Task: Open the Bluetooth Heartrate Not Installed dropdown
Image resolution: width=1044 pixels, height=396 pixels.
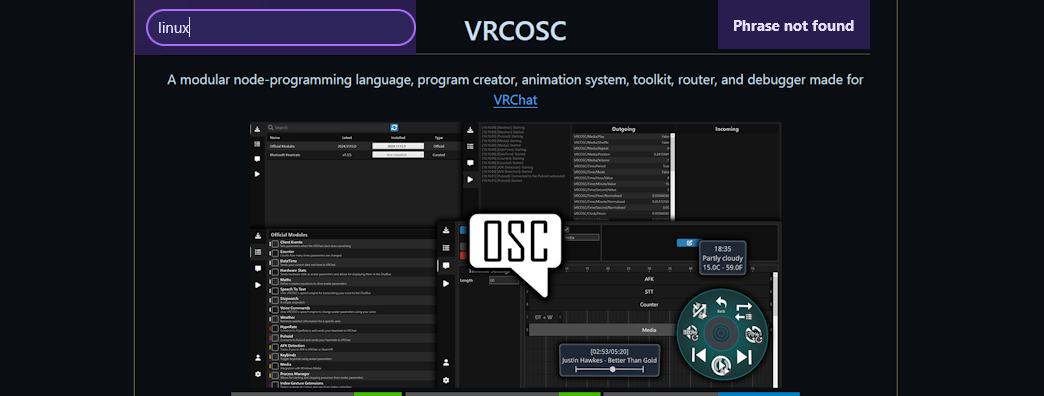Action: (x=397, y=154)
